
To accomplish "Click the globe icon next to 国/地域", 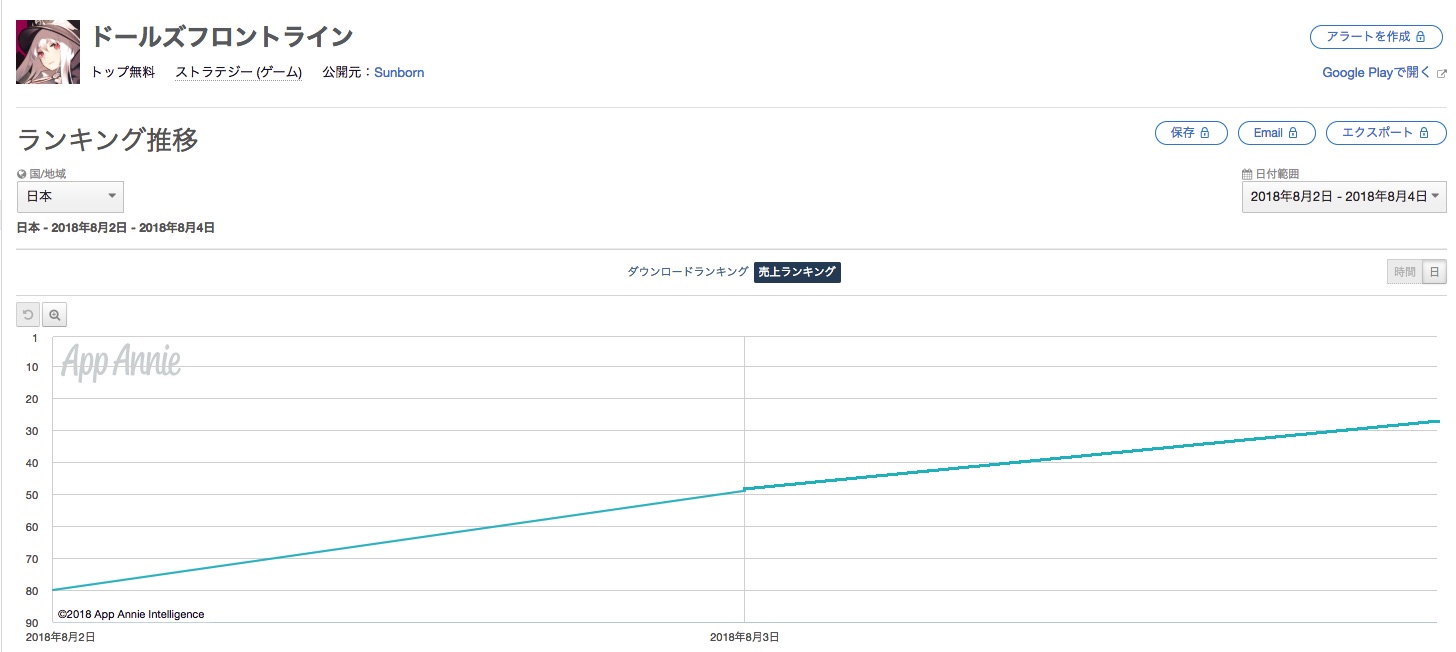I will tap(22, 173).
